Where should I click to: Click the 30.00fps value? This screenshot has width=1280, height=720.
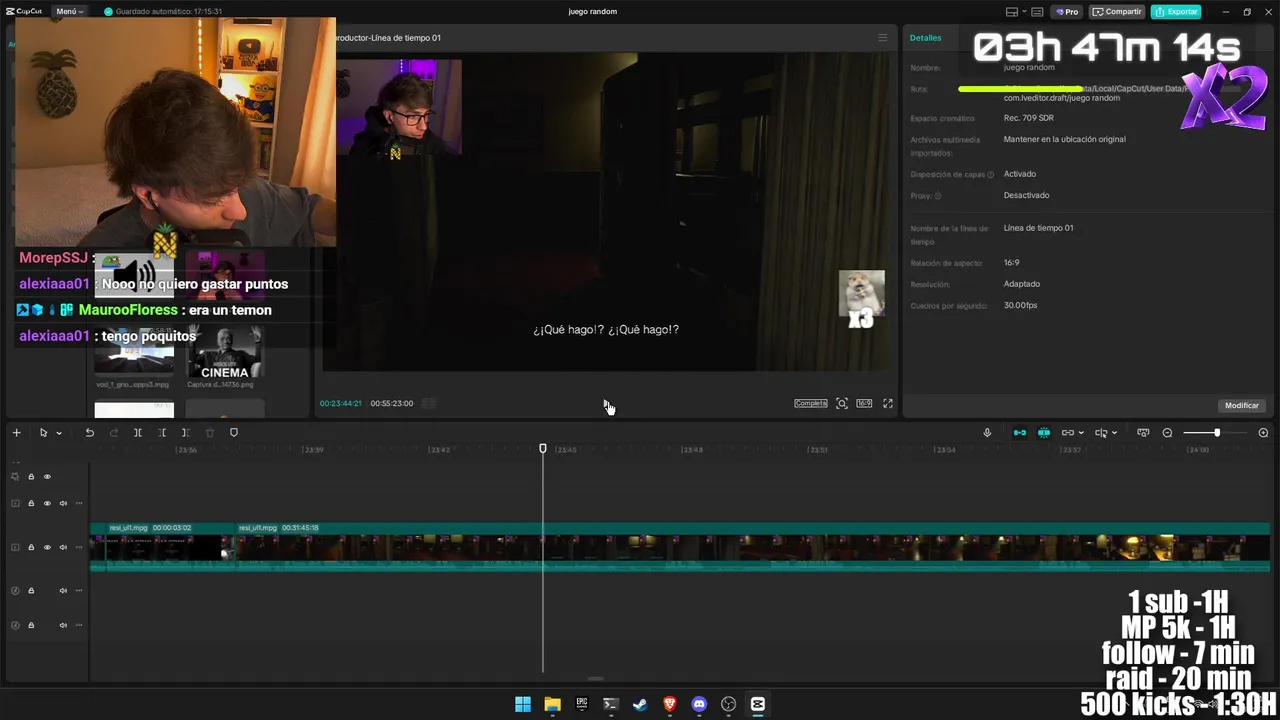pyautogui.click(x=1020, y=305)
